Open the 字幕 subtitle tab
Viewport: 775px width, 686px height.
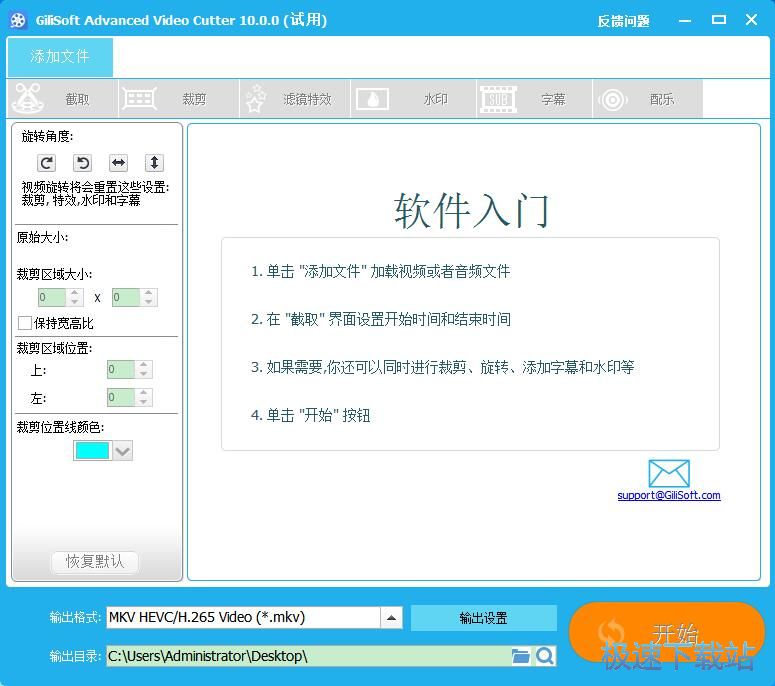[x=534, y=99]
